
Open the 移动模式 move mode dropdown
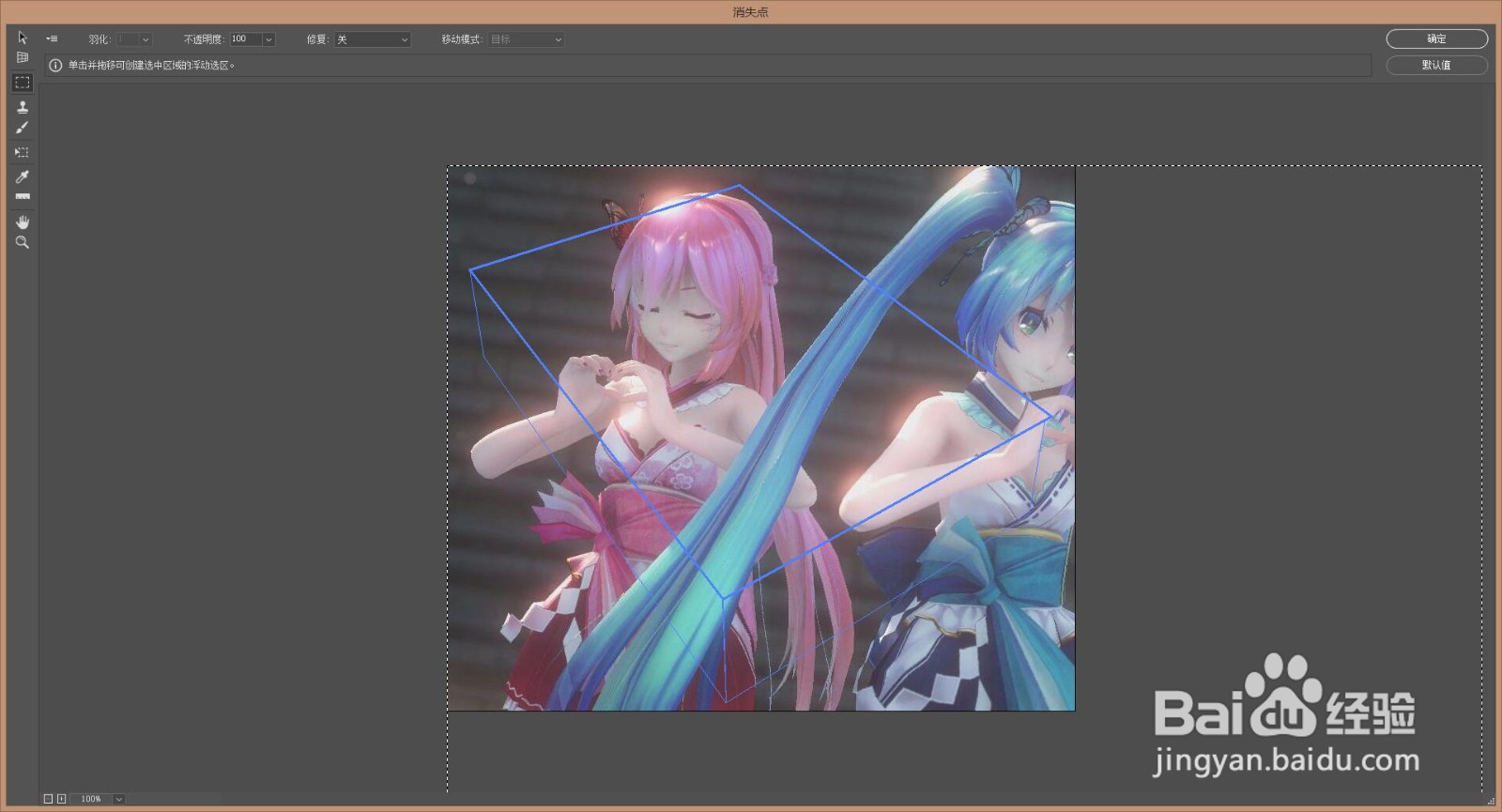(526, 39)
